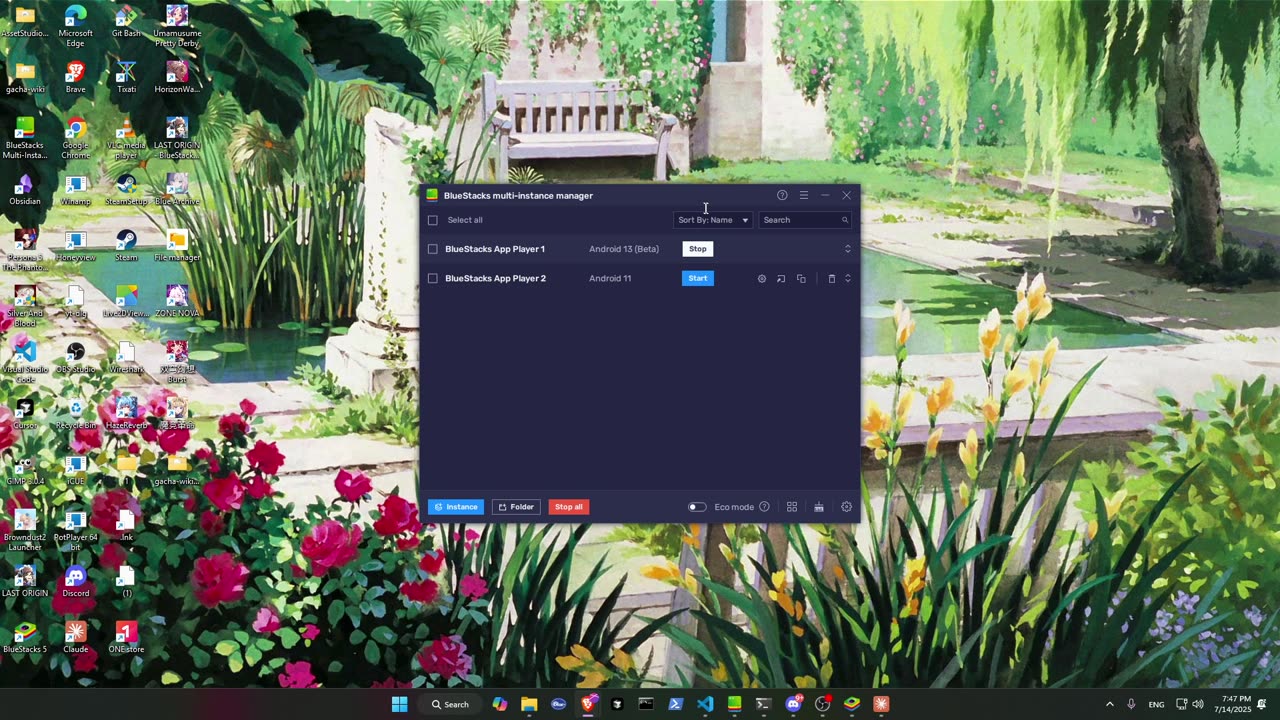Open Steam desktop shortcut
The height and width of the screenshot is (720, 1280).
coord(126,245)
